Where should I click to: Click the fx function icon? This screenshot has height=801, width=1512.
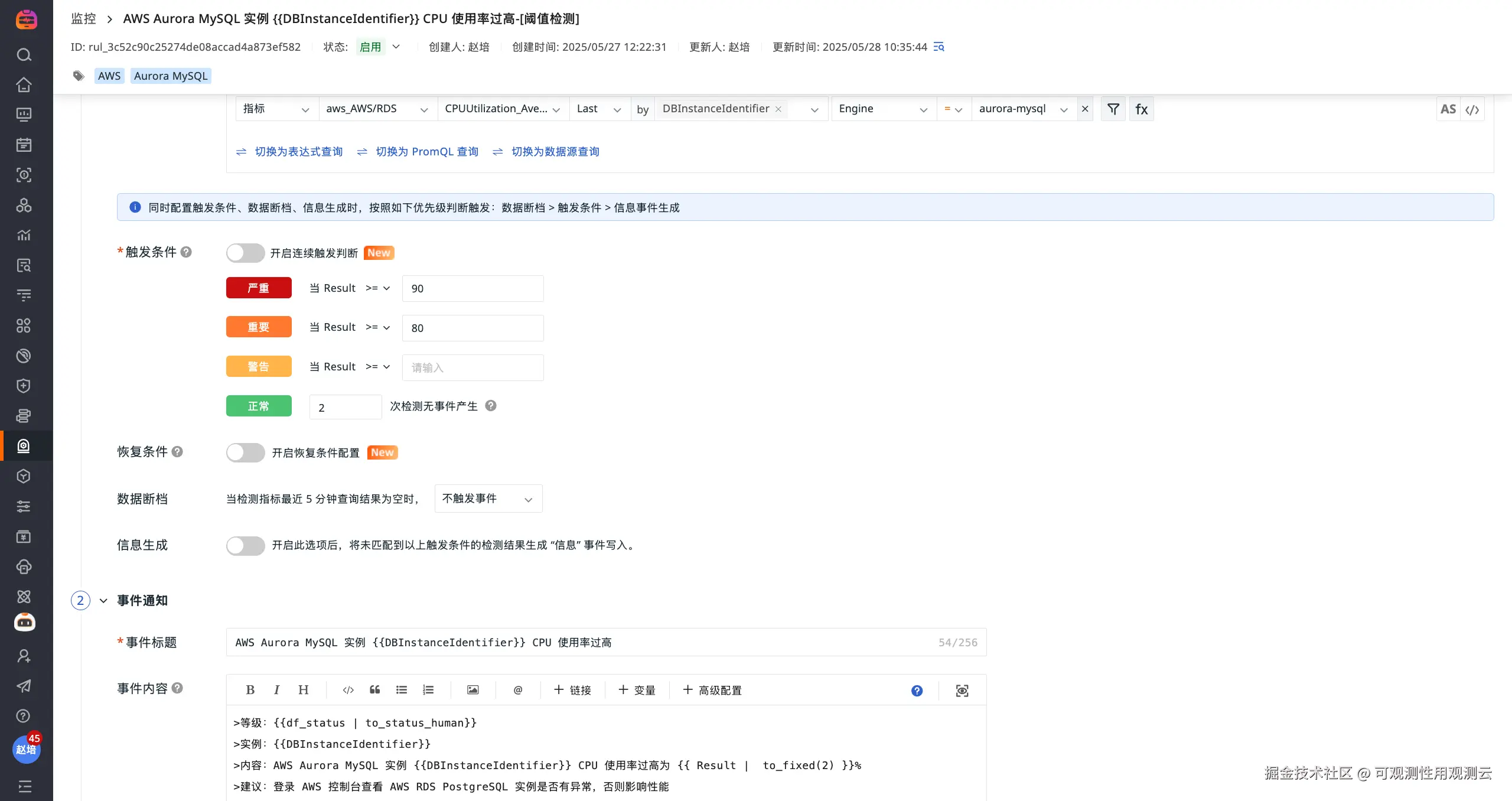click(1141, 109)
